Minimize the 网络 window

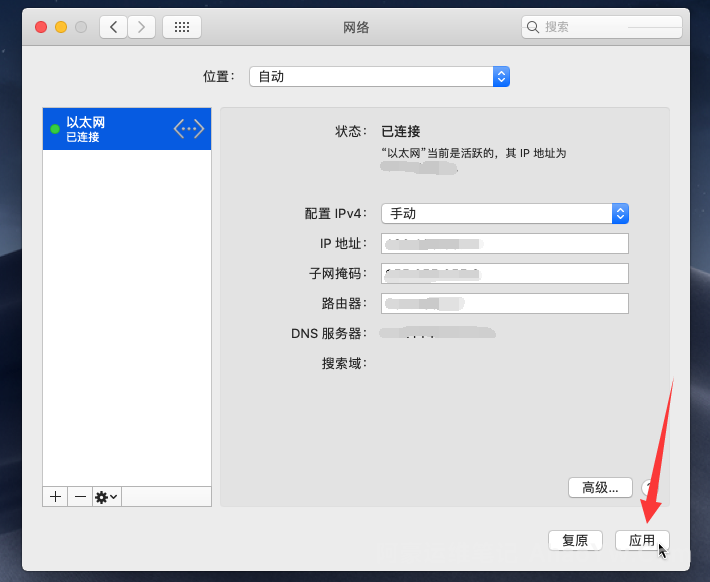click(x=61, y=27)
